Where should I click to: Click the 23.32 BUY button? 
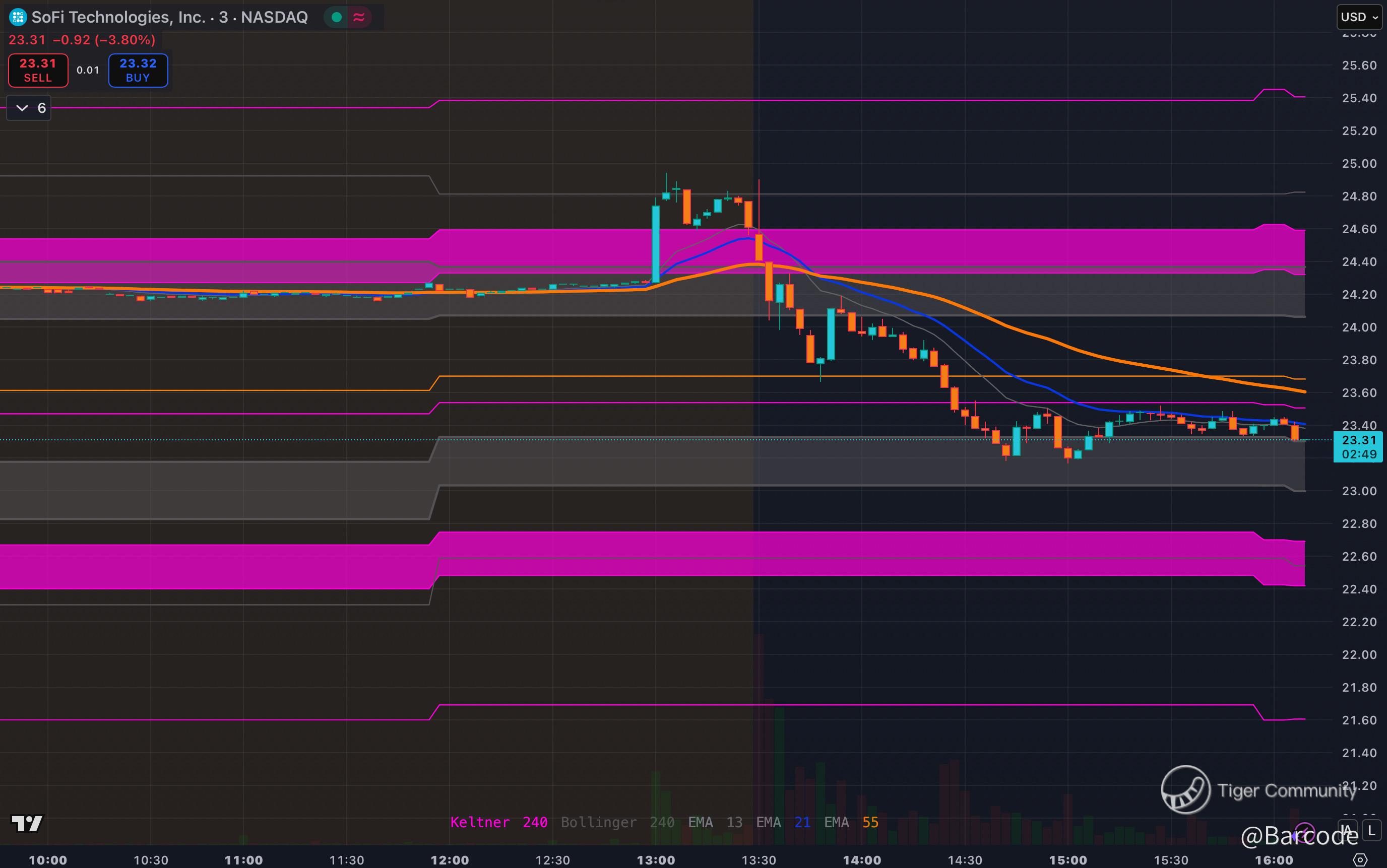pyautogui.click(x=138, y=70)
